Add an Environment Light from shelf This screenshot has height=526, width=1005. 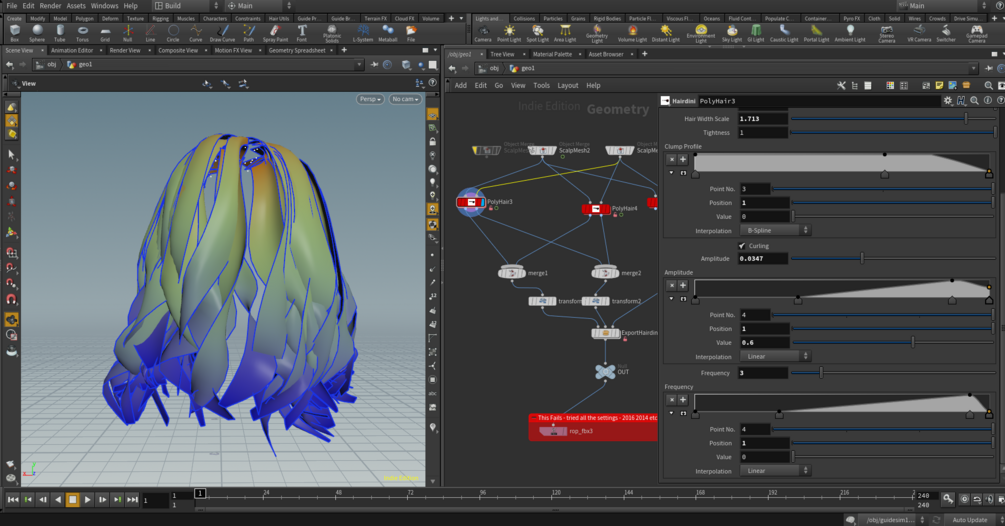point(701,34)
